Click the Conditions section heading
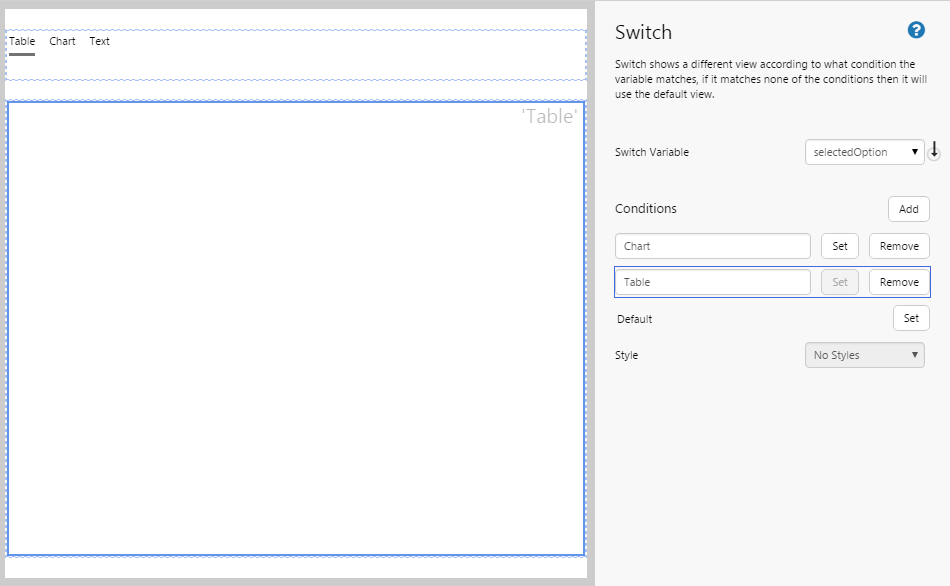 point(645,209)
